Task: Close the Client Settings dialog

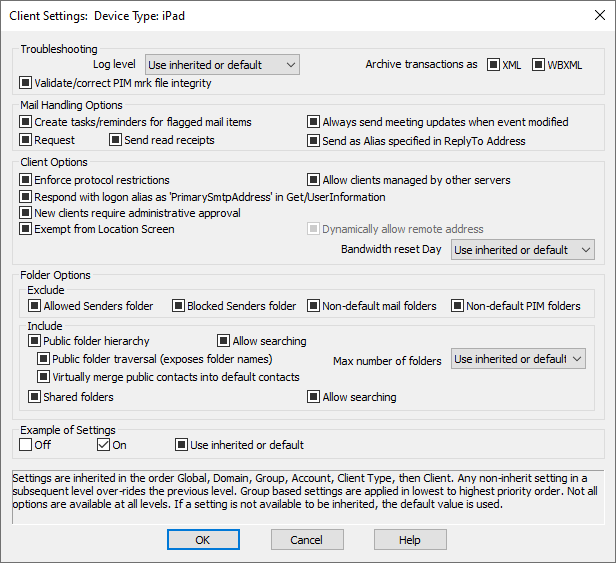Action: (x=600, y=15)
